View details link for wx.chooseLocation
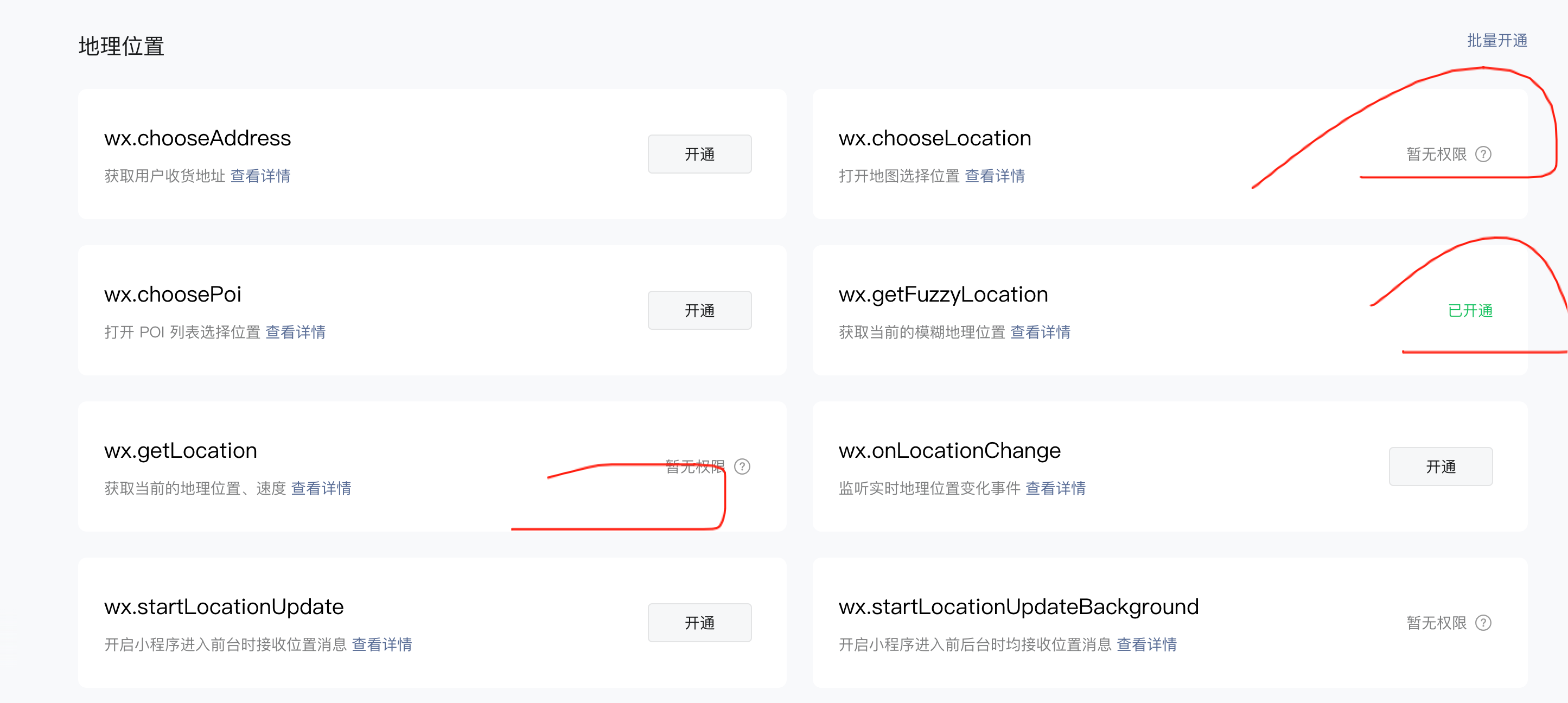1568x703 pixels. (x=994, y=176)
